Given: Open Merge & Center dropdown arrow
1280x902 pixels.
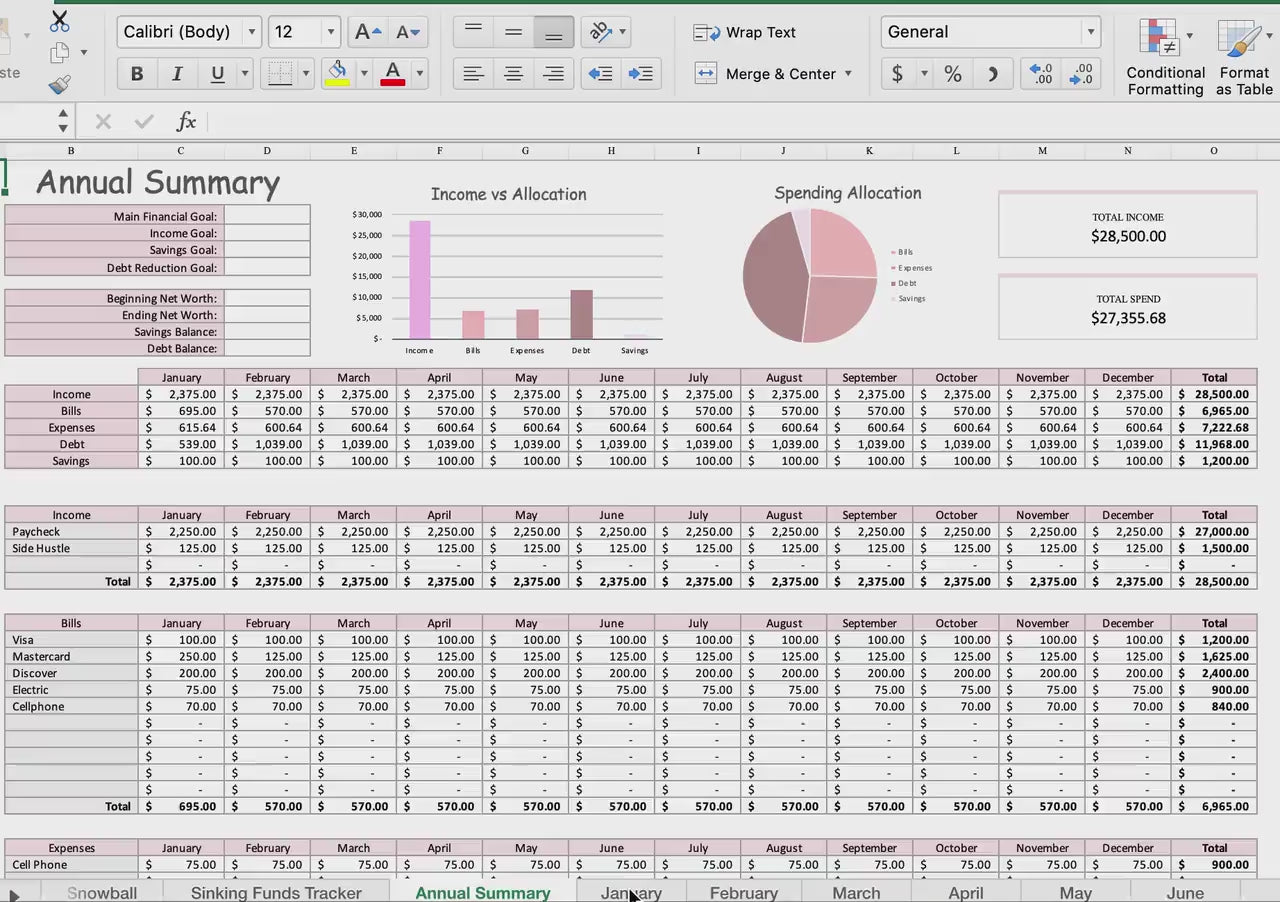Looking at the screenshot, I should tap(848, 73).
